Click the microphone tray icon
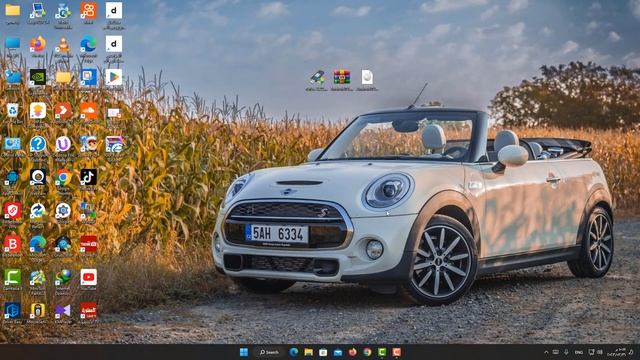The height and width of the screenshot is (360, 640). [x=566, y=352]
